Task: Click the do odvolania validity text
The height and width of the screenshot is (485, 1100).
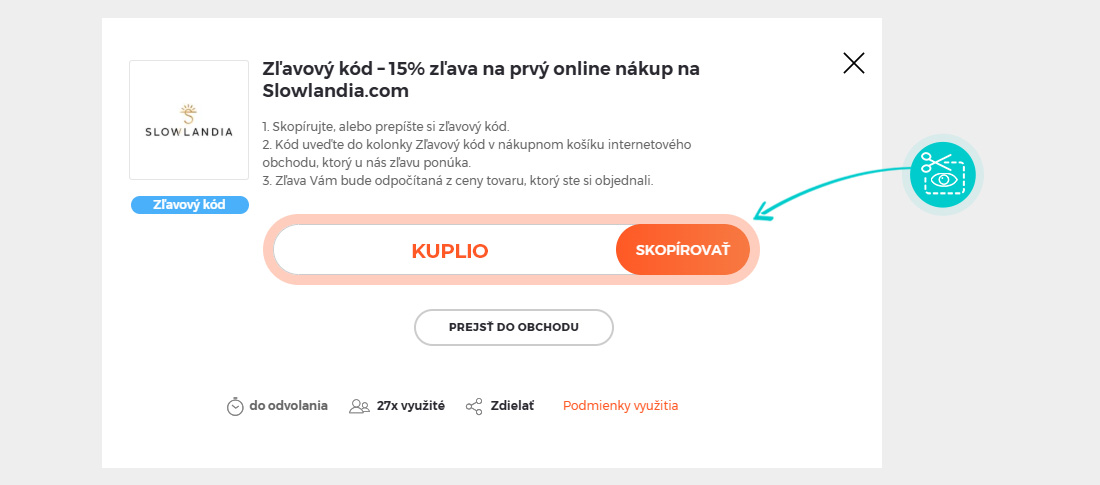Action: coord(288,406)
